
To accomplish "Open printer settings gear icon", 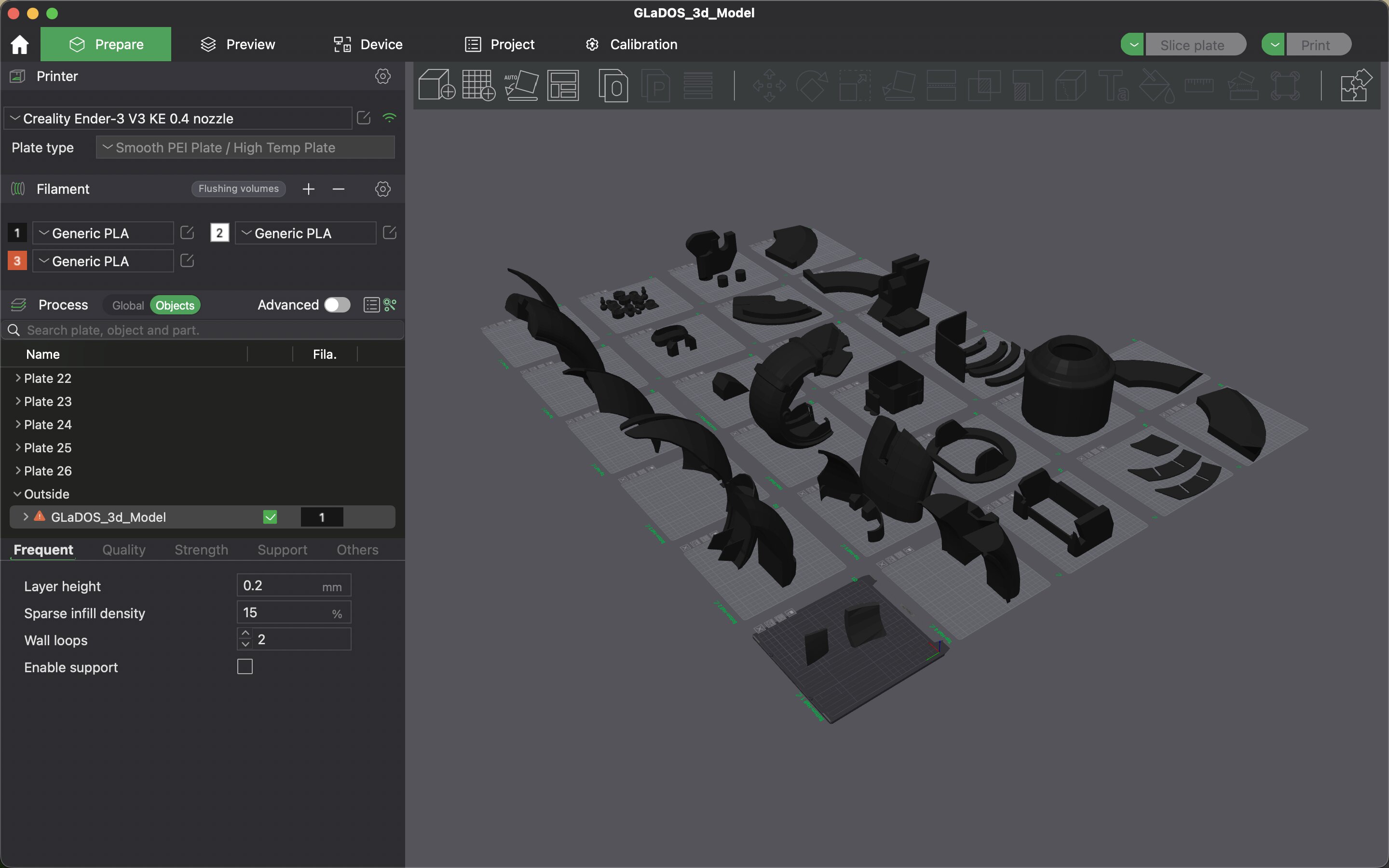I will click(383, 76).
